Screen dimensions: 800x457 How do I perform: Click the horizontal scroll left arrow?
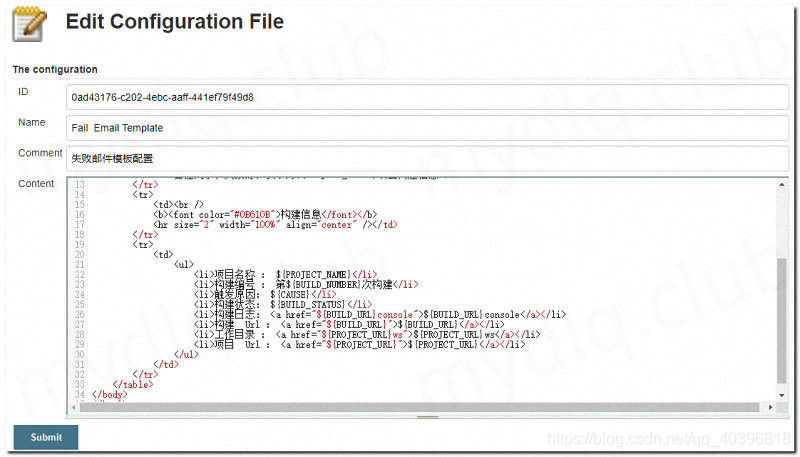tap(74, 407)
